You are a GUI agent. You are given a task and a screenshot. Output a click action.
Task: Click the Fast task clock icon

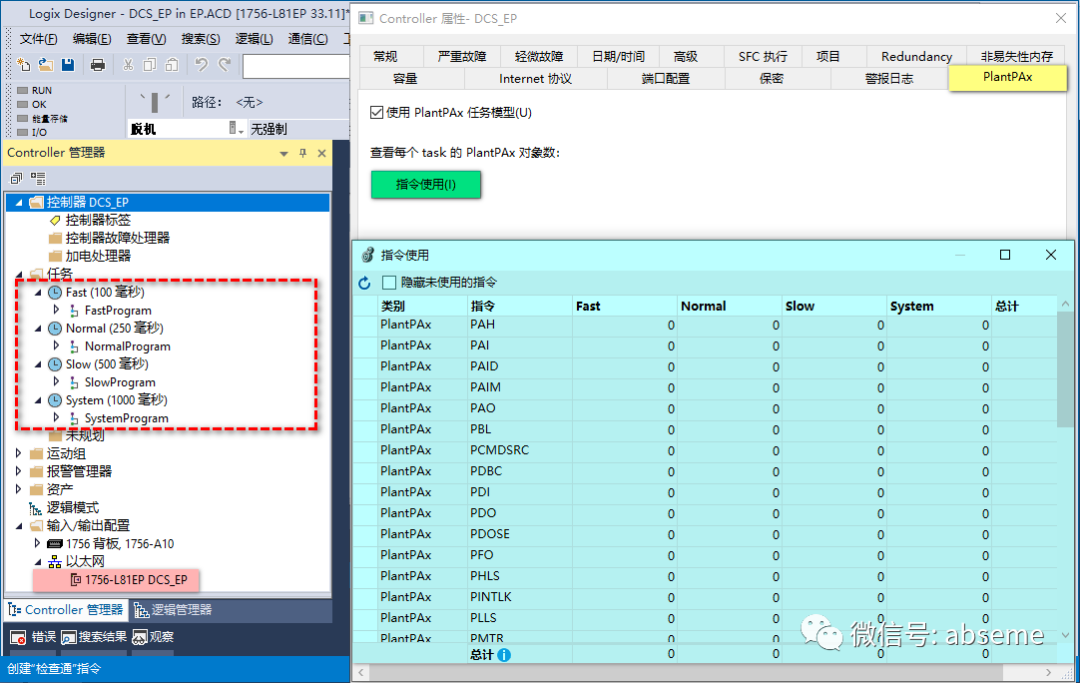tap(54, 293)
